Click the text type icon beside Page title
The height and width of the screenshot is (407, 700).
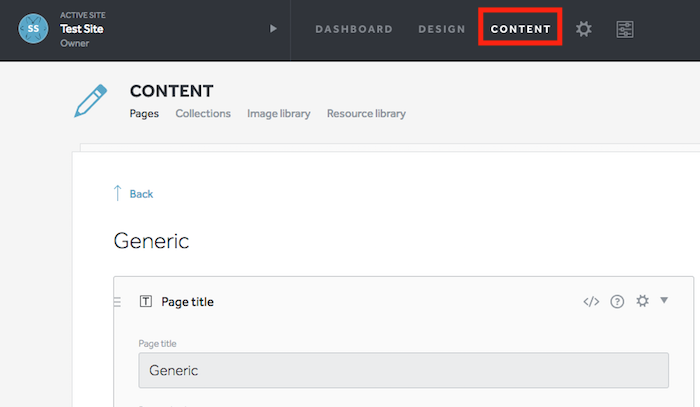[146, 301]
